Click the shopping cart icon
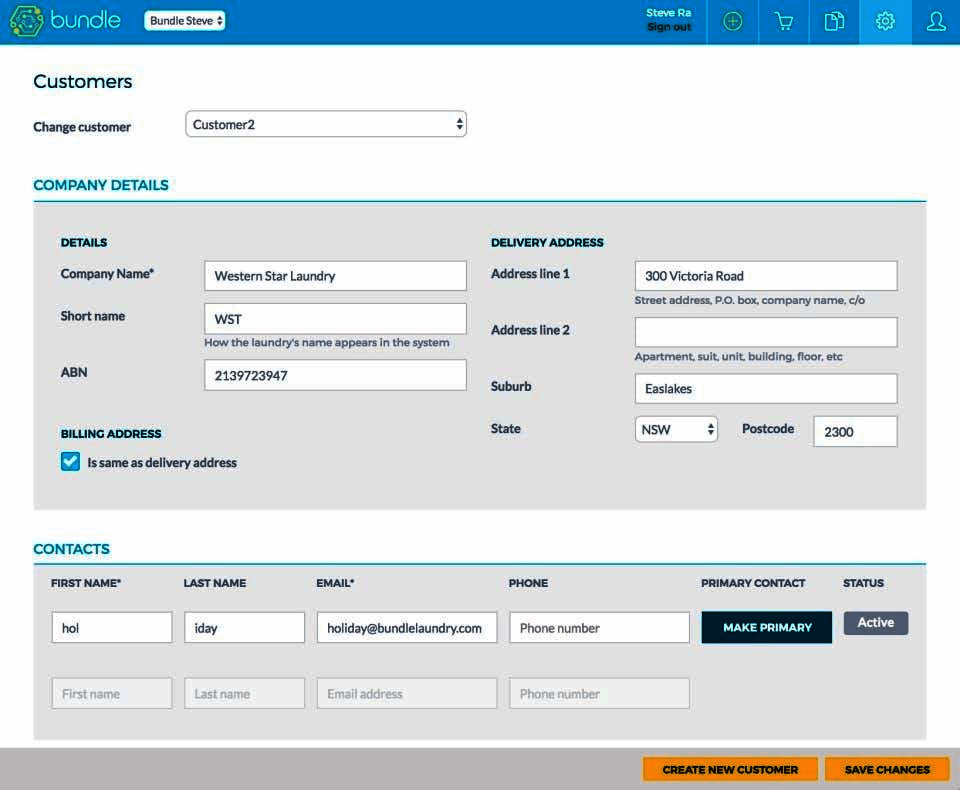 (x=784, y=20)
